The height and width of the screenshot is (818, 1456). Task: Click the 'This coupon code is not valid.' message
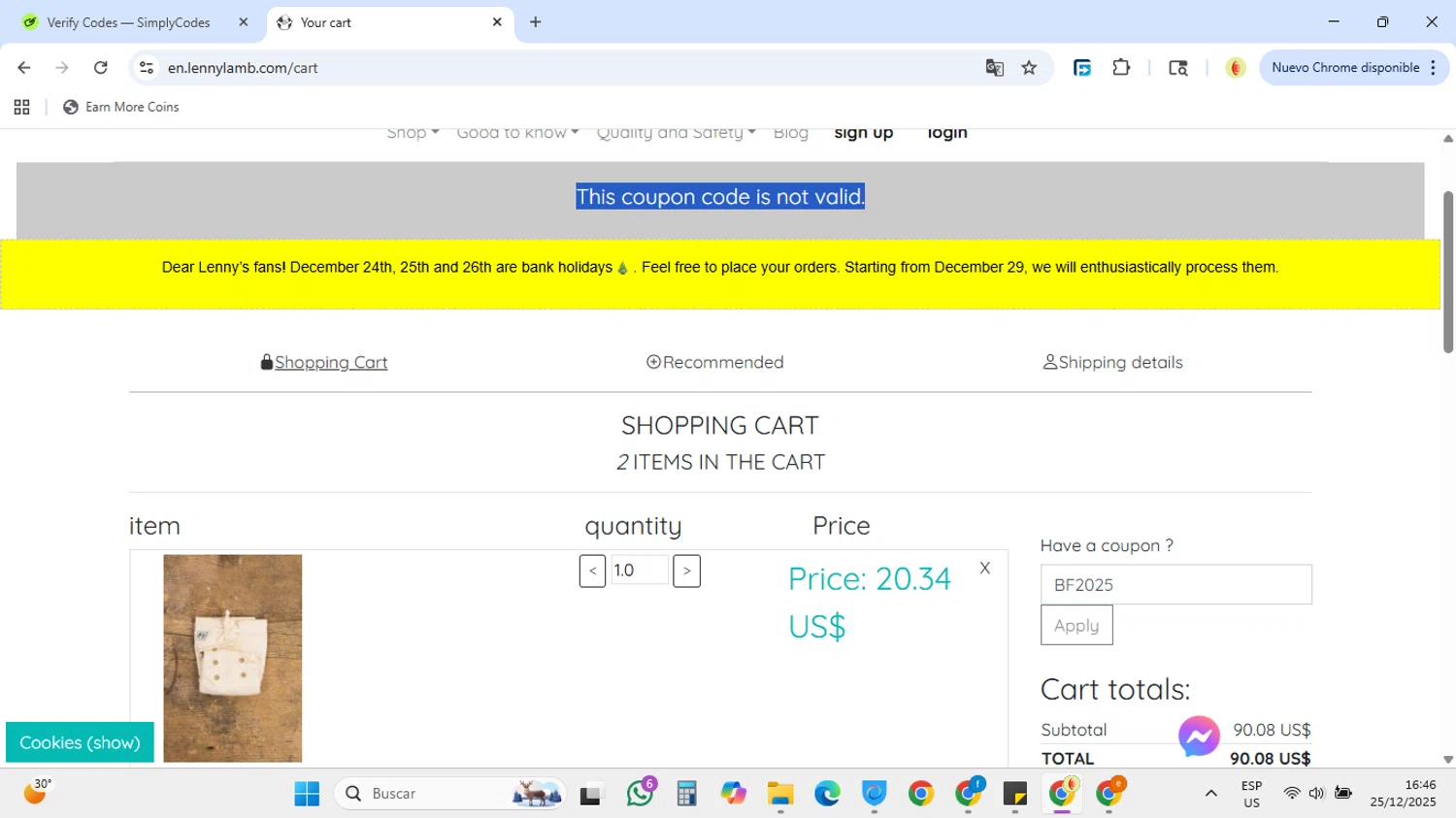pos(720,197)
